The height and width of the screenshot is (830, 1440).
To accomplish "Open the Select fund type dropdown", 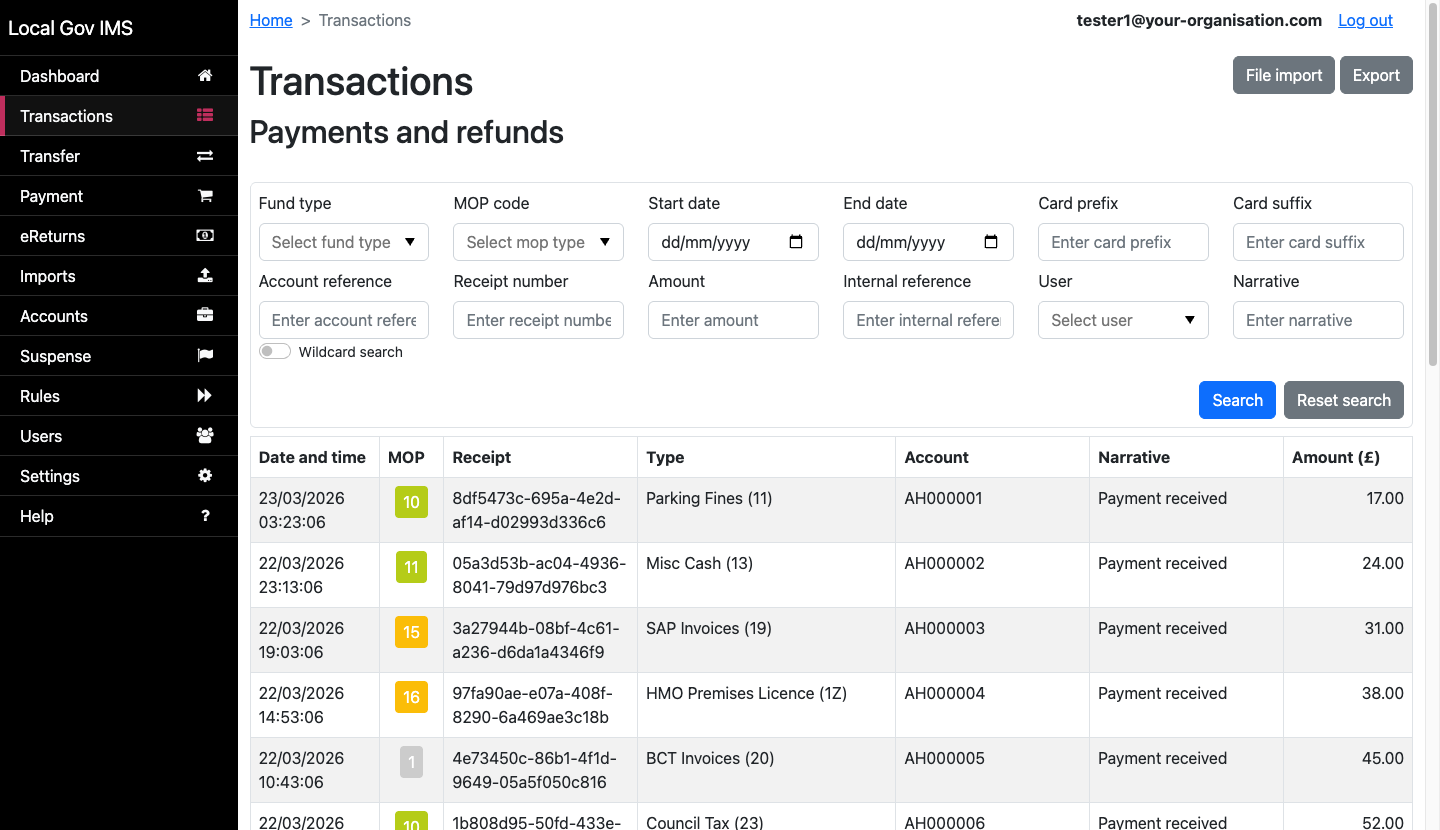I will pos(343,242).
